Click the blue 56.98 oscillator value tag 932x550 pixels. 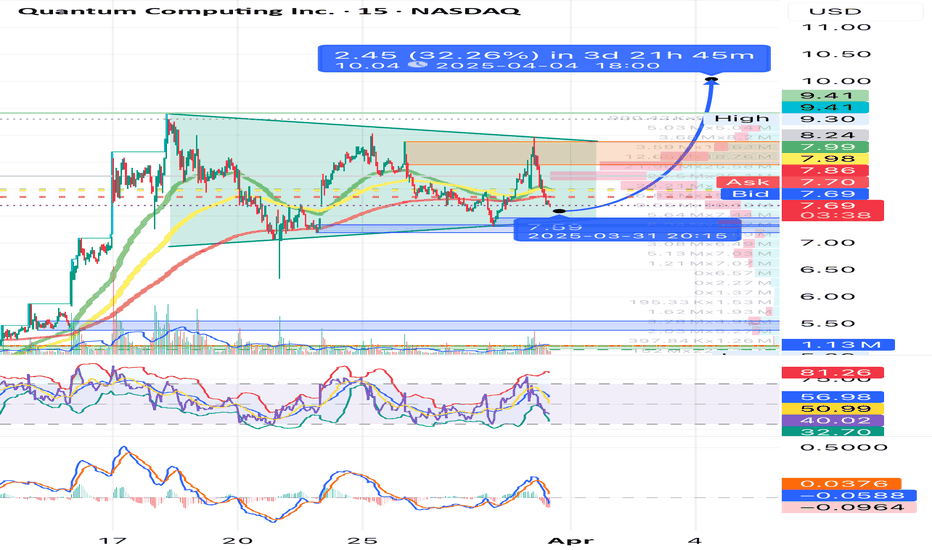click(x=833, y=397)
